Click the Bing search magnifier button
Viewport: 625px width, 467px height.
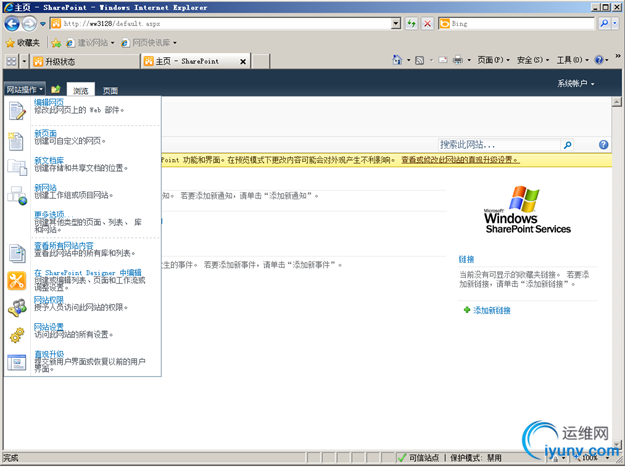tap(604, 24)
